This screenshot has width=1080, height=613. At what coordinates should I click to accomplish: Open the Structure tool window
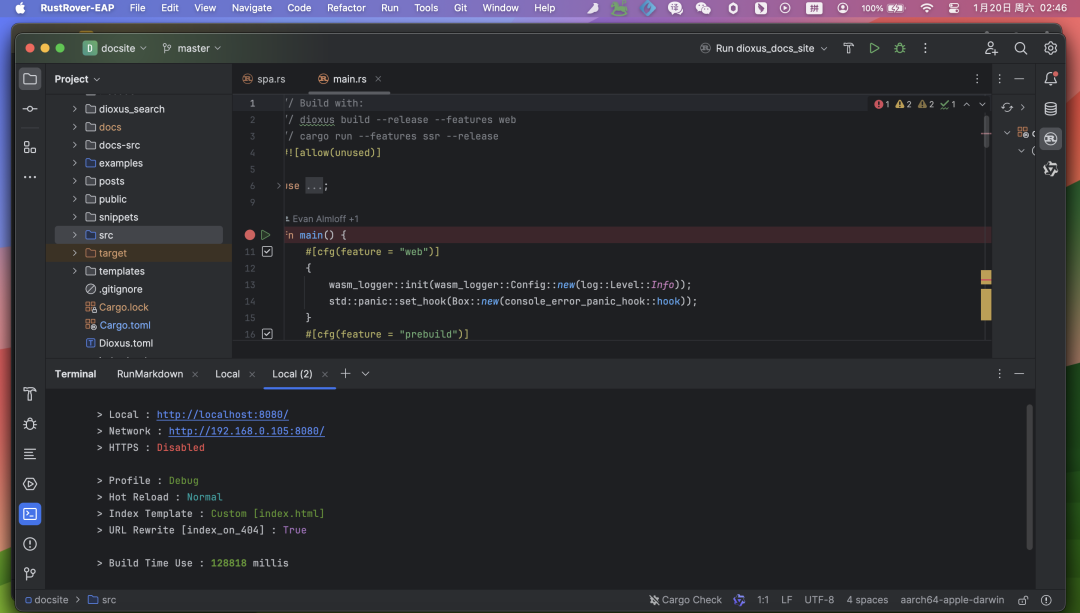pyautogui.click(x=30, y=147)
